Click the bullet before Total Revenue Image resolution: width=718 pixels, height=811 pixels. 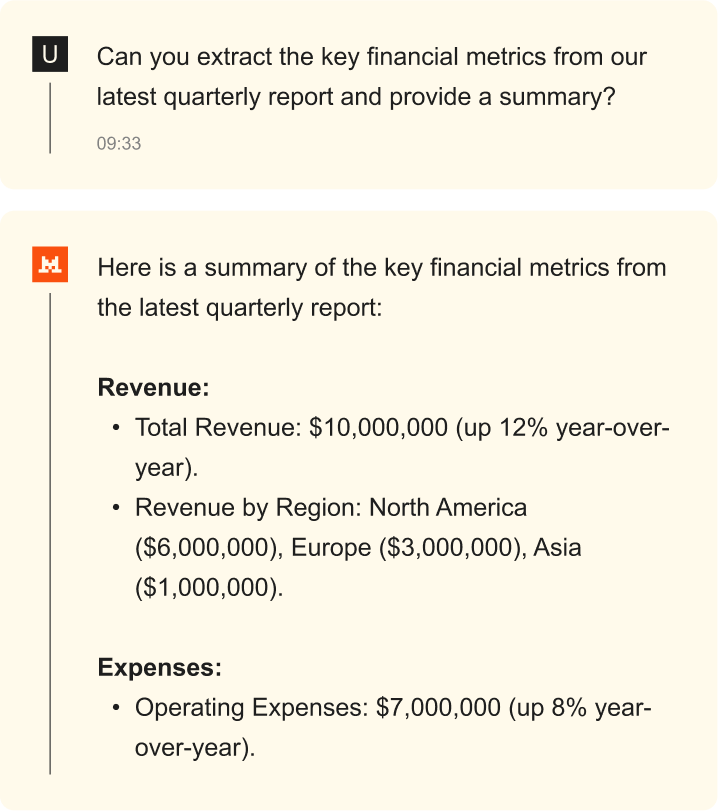(117, 428)
